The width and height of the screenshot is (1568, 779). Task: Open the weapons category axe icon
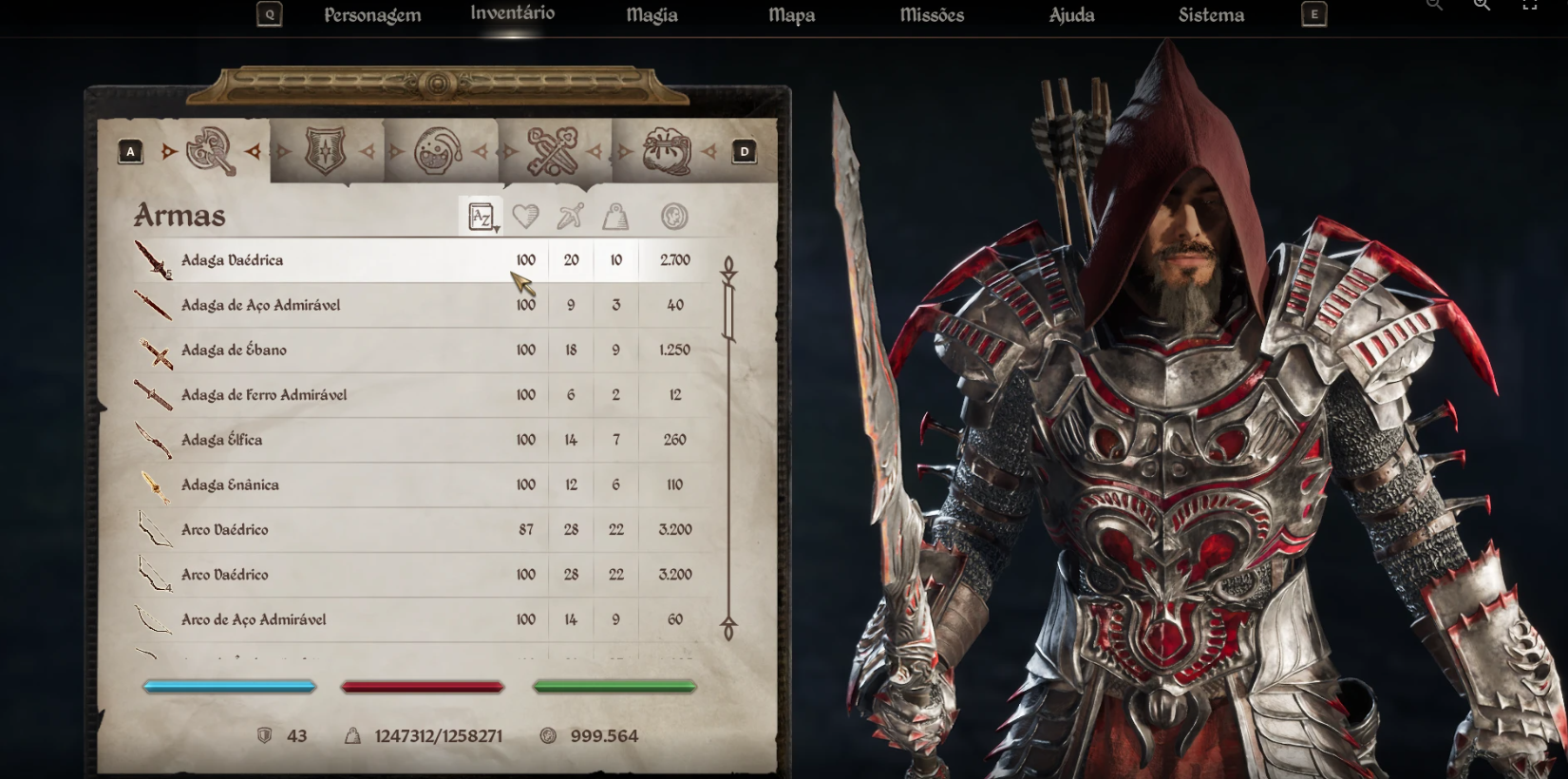pyautogui.click(x=211, y=151)
